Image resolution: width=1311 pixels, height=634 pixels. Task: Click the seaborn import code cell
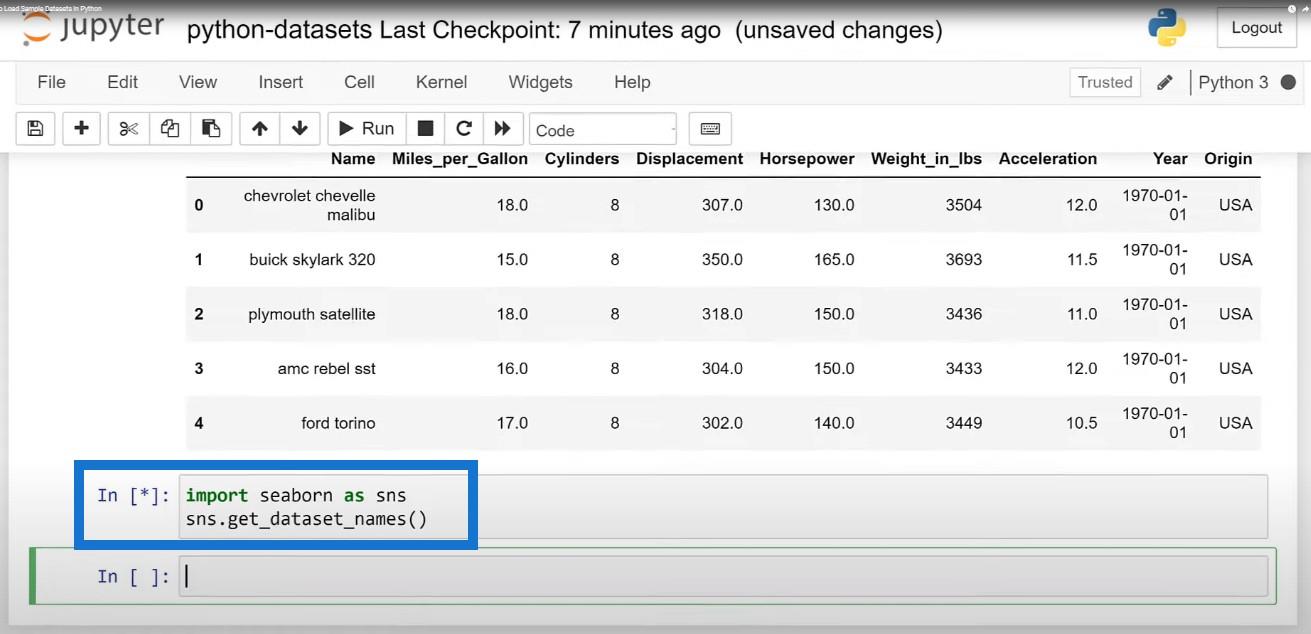723,507
